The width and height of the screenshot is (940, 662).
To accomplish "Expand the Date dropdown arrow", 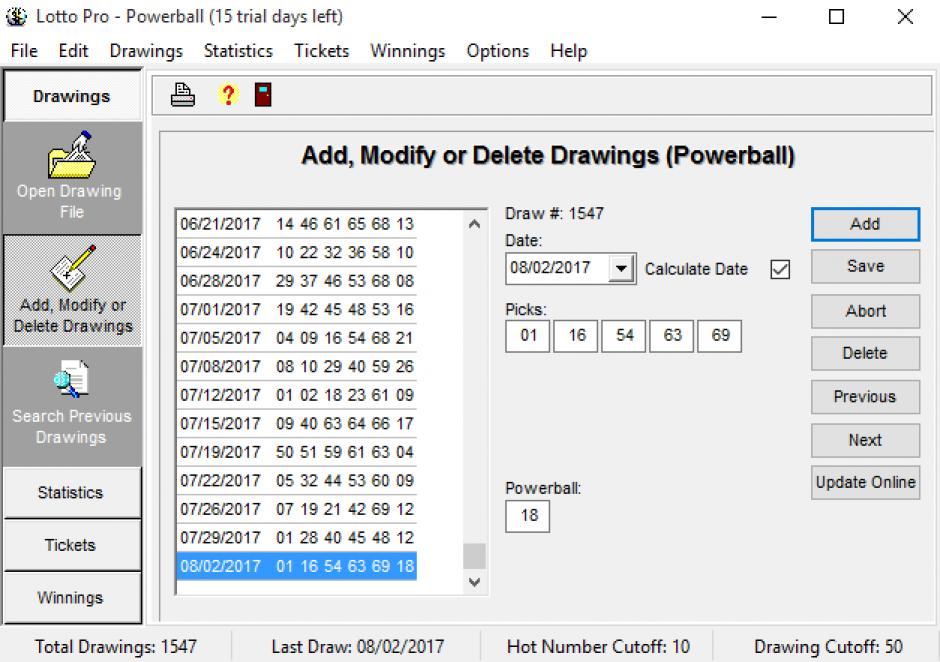I will click(x=621, y=268).
